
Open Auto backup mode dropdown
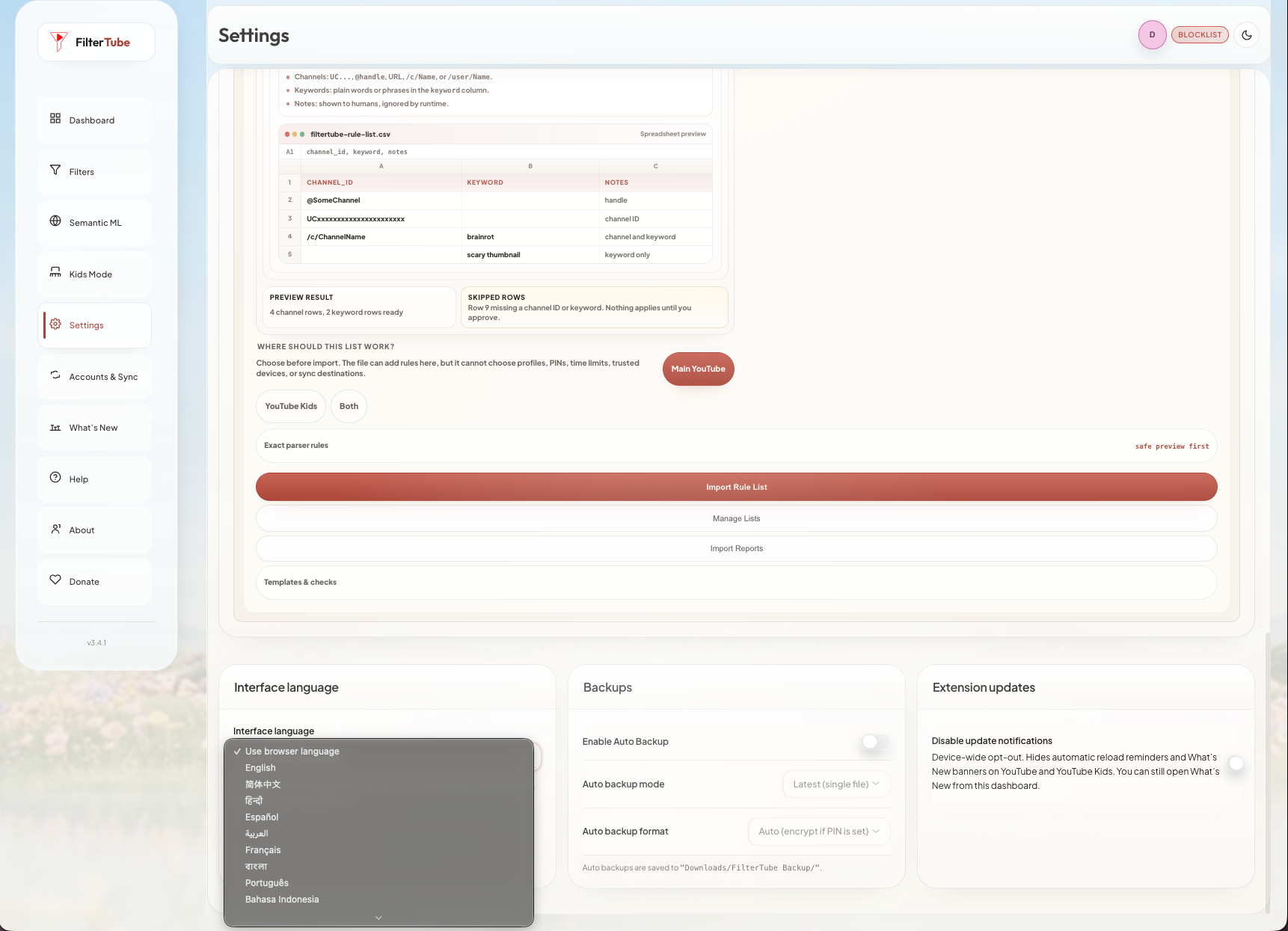pos(836,784)
